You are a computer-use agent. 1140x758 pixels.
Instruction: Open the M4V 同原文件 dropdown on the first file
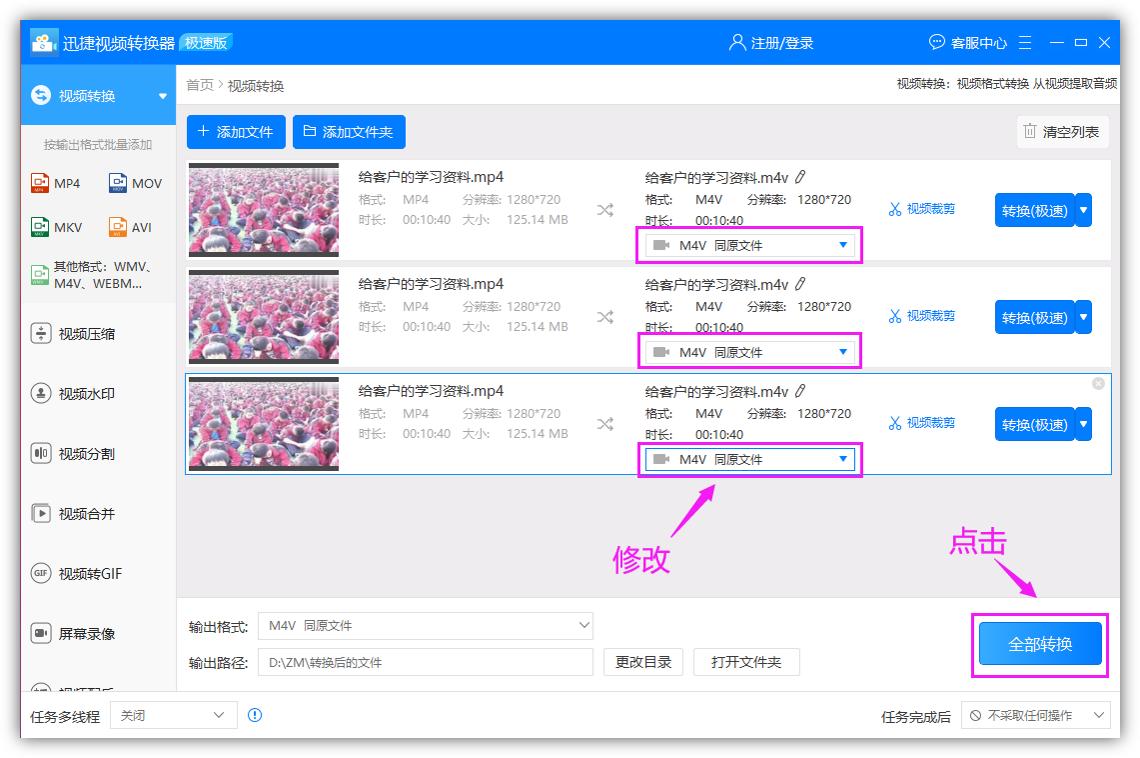(750, 245)
